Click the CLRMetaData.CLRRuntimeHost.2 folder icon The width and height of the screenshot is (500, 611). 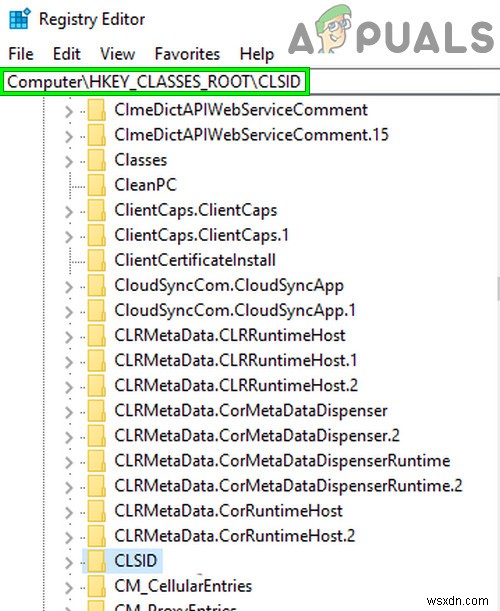pos(96,386)
